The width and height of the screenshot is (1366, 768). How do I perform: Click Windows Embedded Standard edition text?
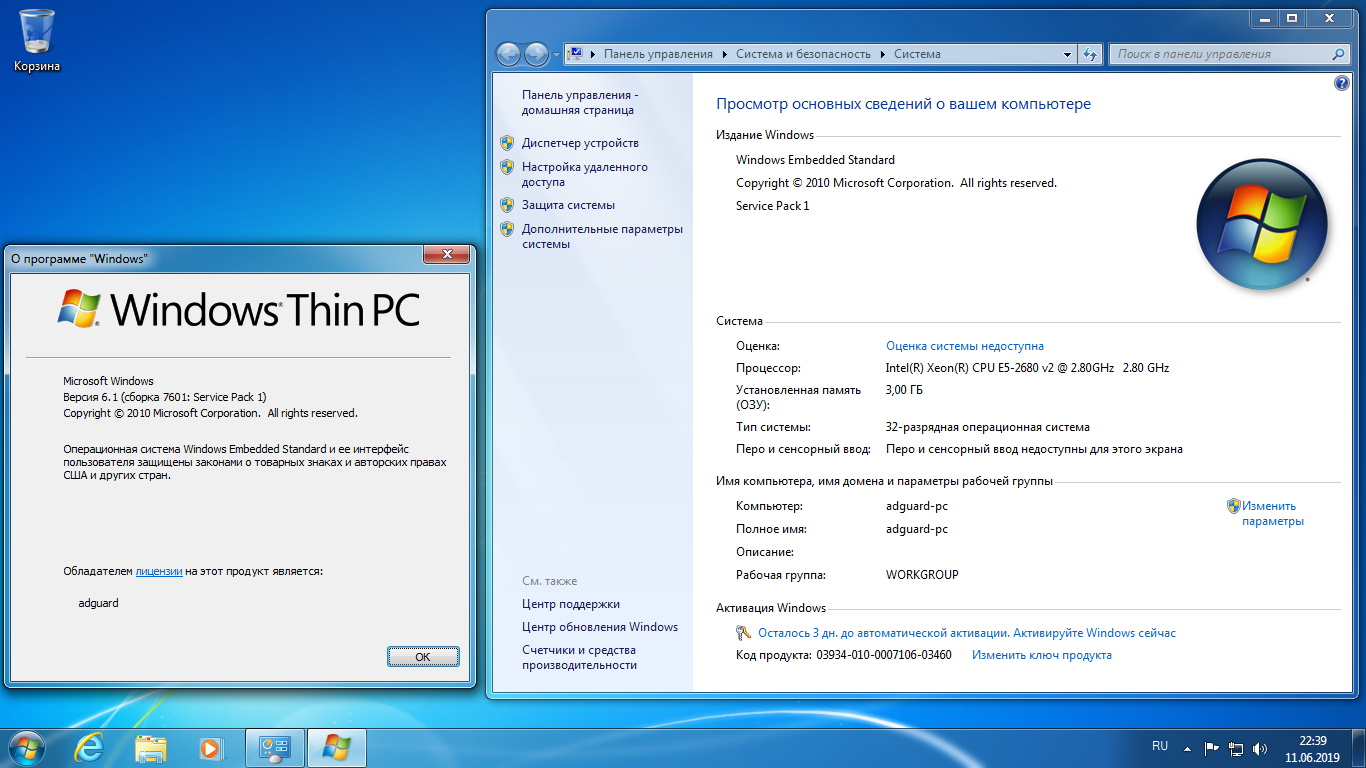[x=815, y=160]
